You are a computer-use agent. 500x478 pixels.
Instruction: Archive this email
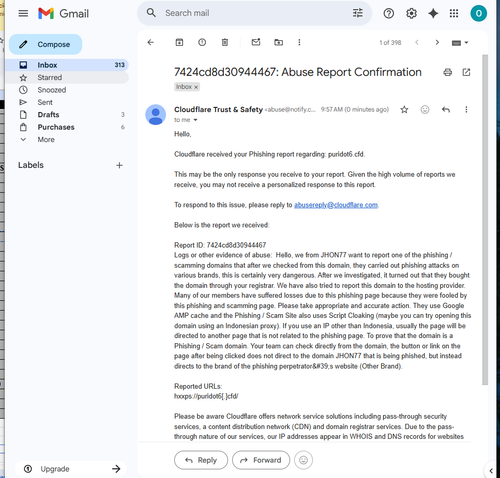179,42
